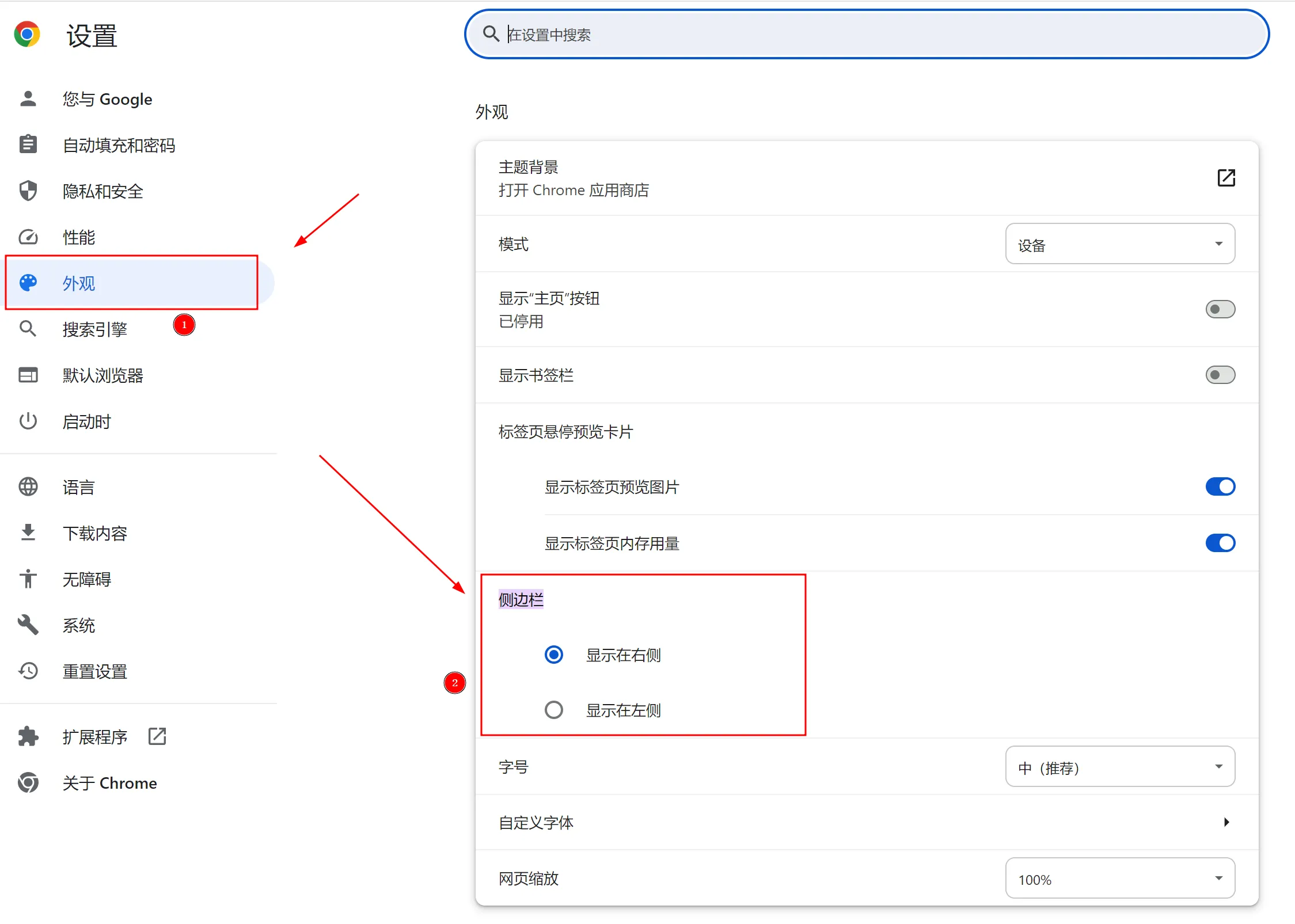Click the globe icon for 语言
Image resolution: width=1295 pixels, height=924 pixels.
pyautogui.click(x=28, y=487)
